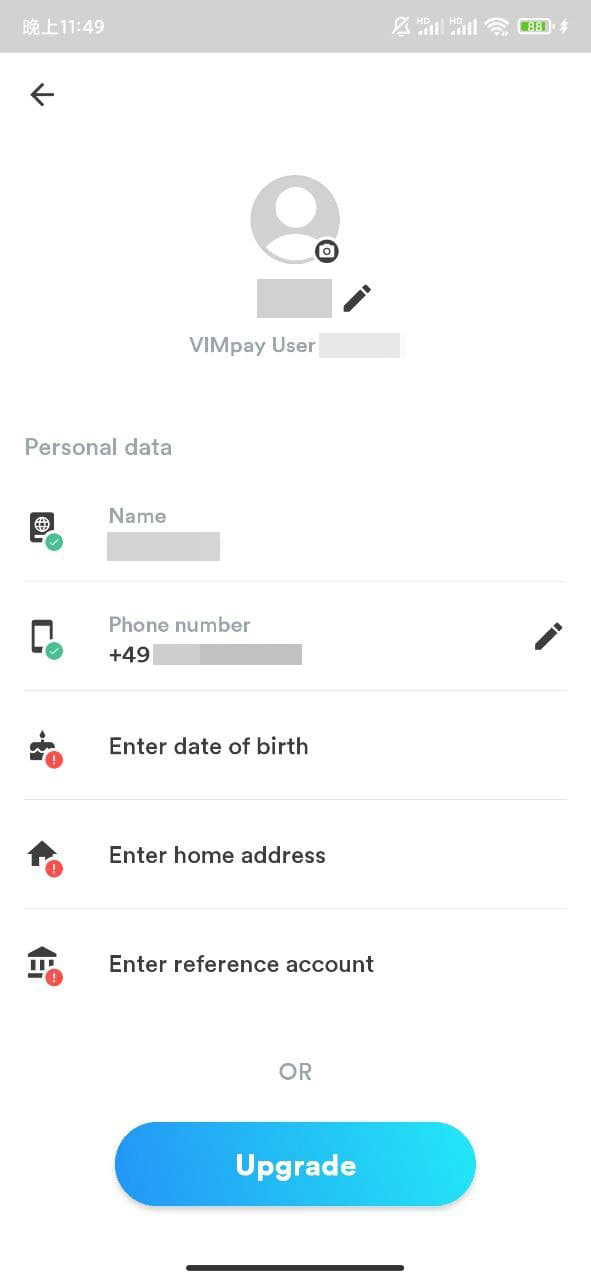Open Enter reference account entry
The height and width of the screenshot is (1280, 591).
[x=295, y=964]
